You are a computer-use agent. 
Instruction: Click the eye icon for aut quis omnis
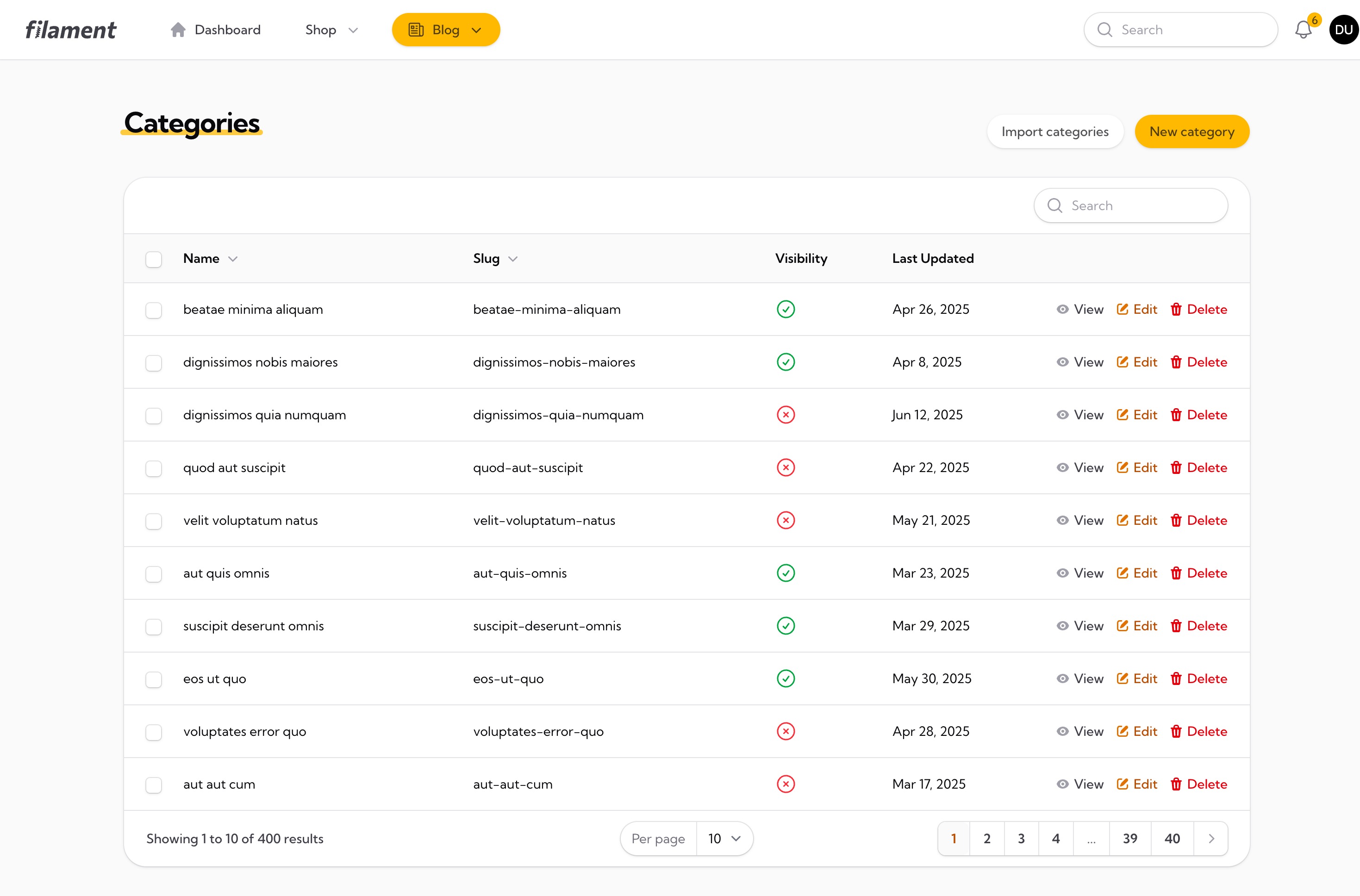click(x=1062, y=573)
